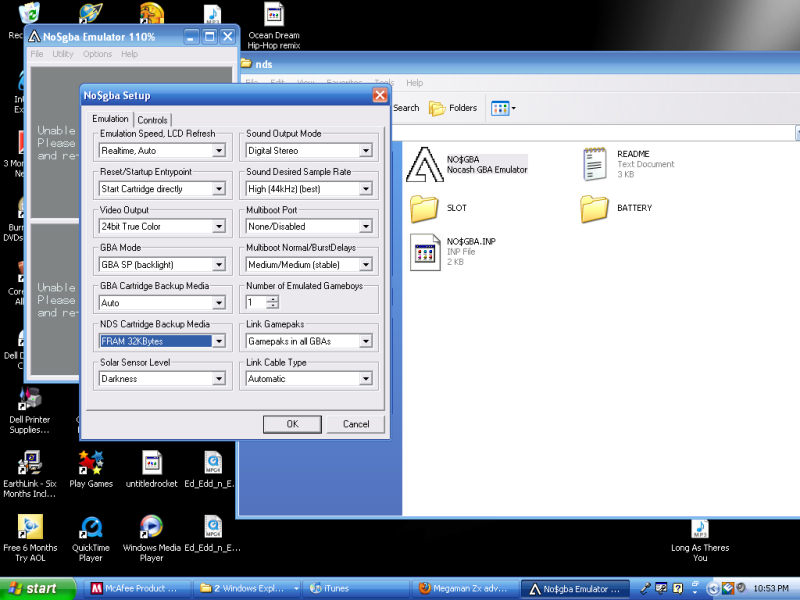Increase Number of Emulated Gameboys
Viewport: 800px width, 600px height.
tap(273, 299)
